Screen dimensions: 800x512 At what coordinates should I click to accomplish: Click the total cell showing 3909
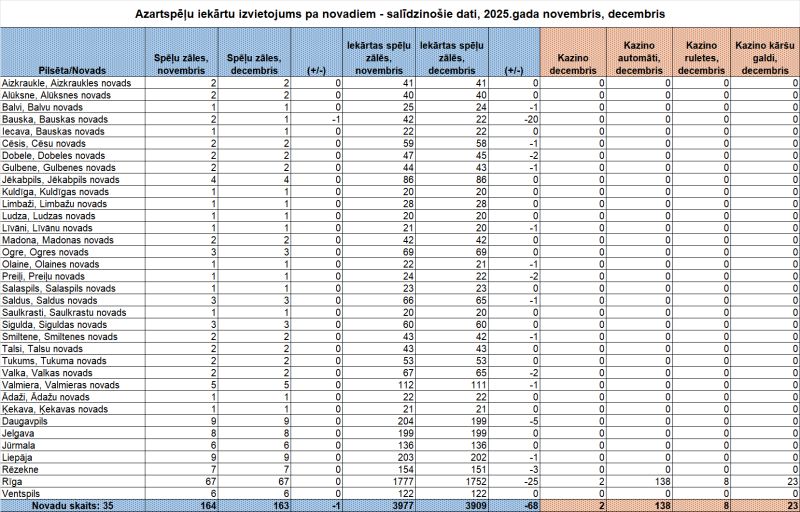(x=453, y=506)
